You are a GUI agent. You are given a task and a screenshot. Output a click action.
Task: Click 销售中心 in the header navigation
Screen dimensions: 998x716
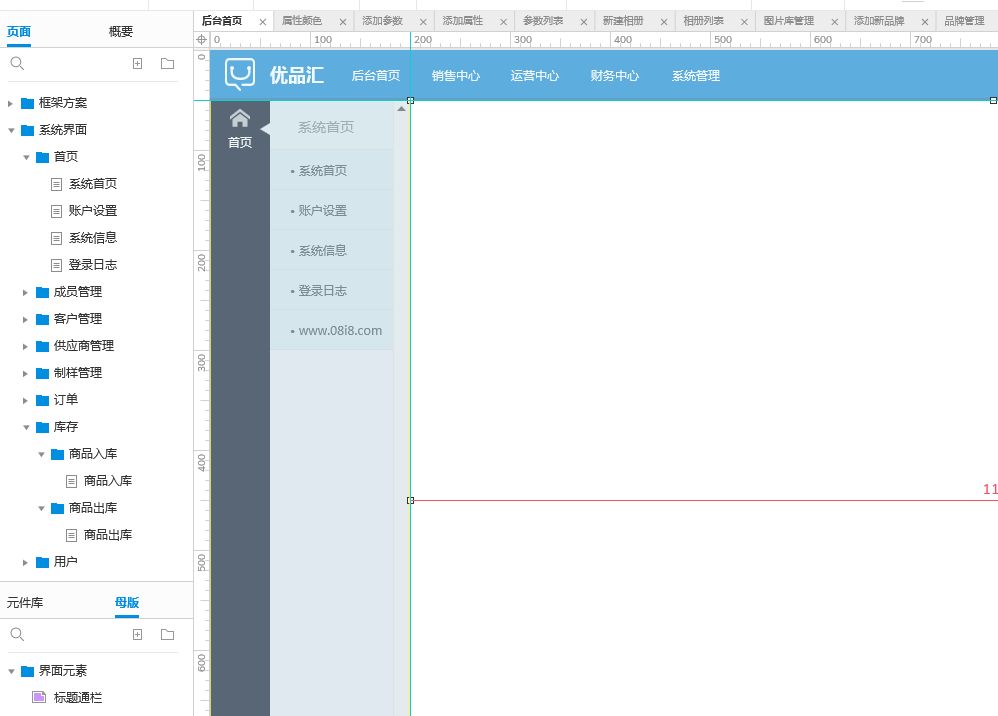(x=455, y=74)
